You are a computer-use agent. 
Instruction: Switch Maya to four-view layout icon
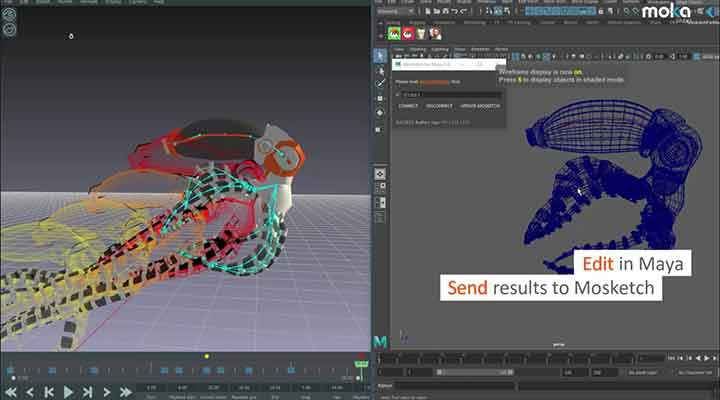(380, 187)
